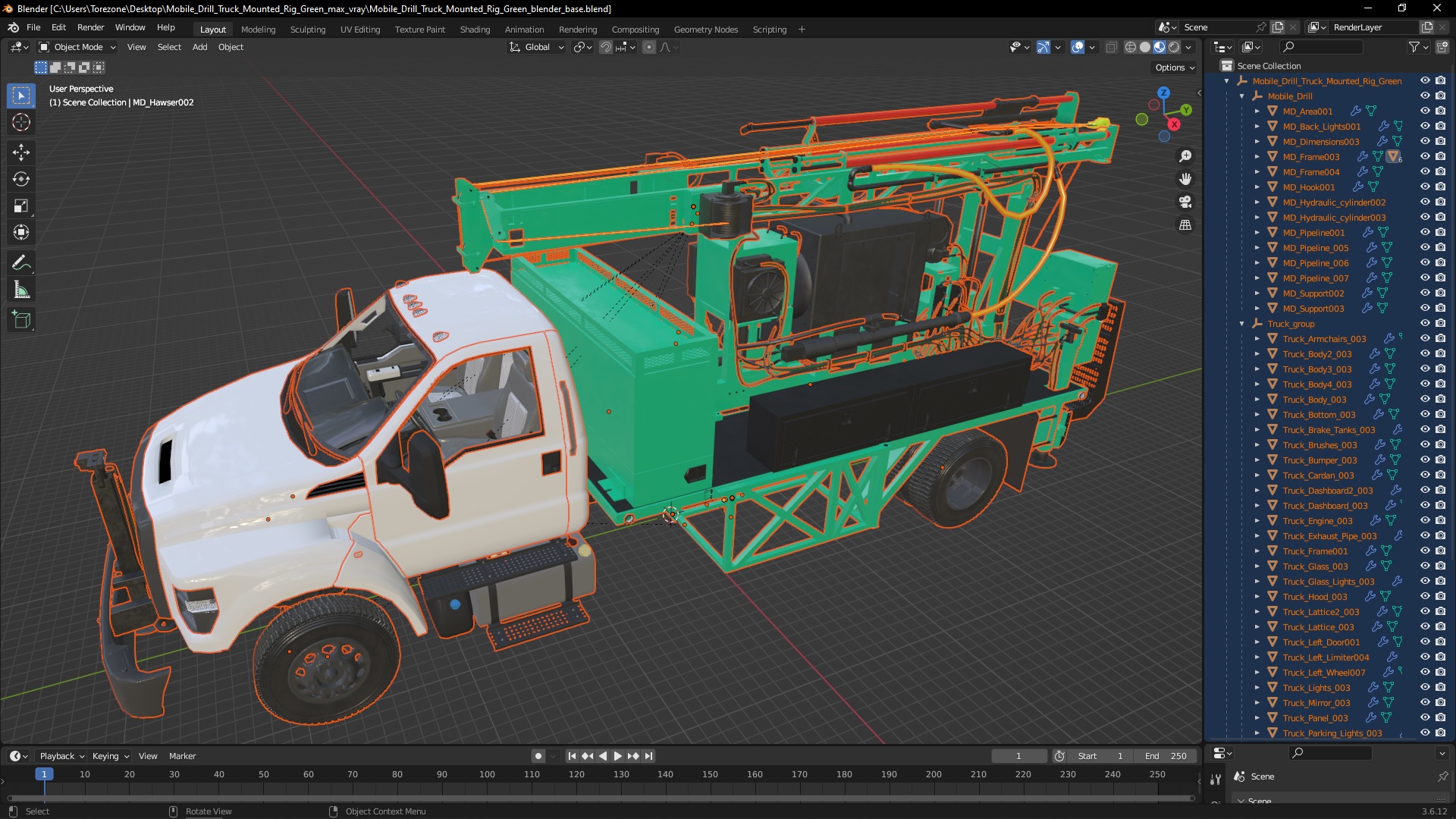Toggle X-ray mode

coord(1111,47)
